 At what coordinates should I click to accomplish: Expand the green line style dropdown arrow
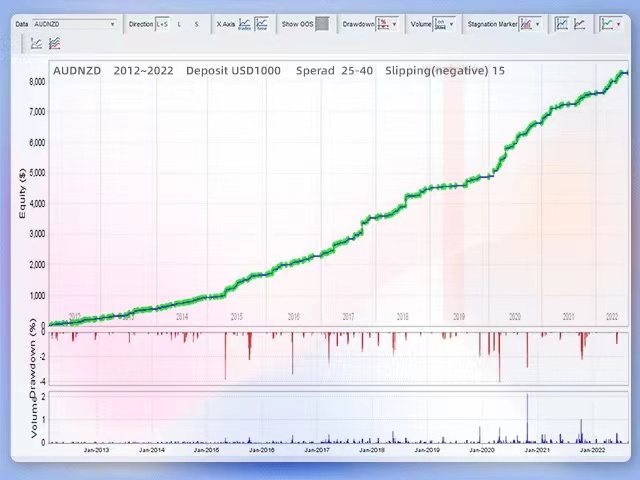(618, 24)
